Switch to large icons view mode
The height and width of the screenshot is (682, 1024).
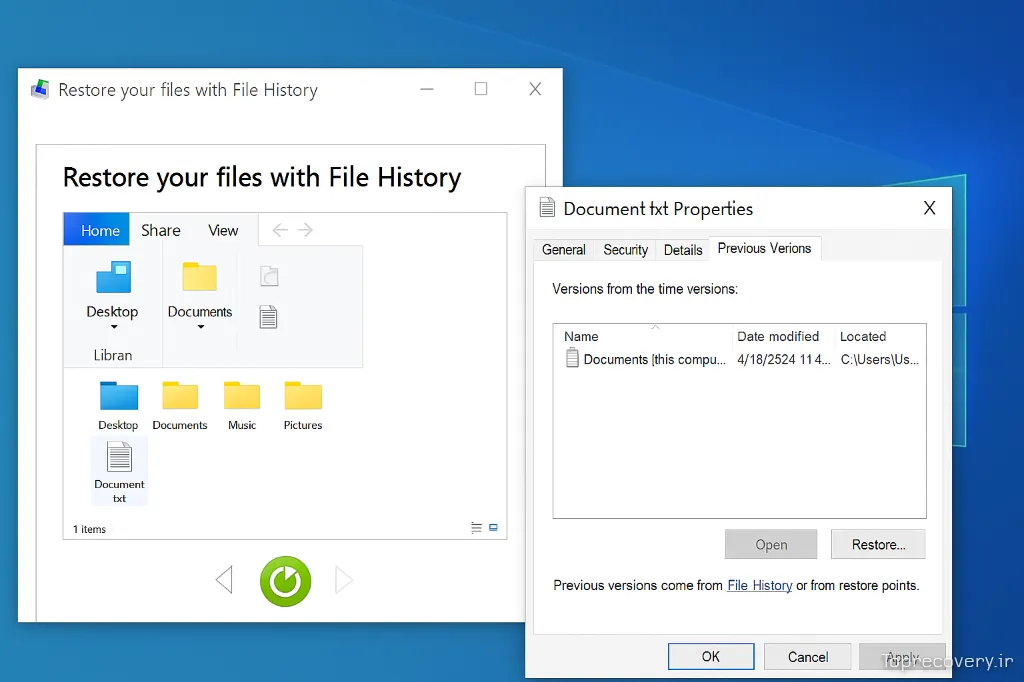pyautogui.click(x=493, y=527)
